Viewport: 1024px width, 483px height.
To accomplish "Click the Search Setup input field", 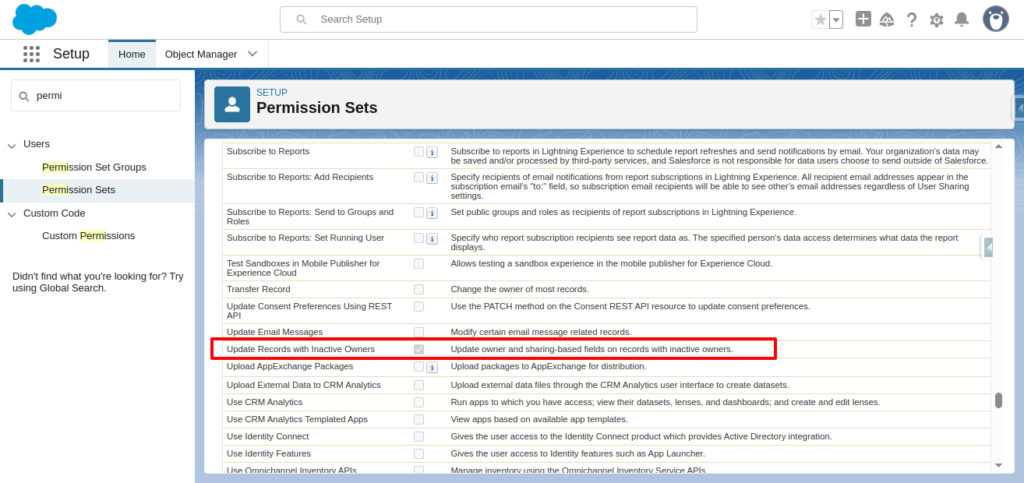I will [488, 20].
